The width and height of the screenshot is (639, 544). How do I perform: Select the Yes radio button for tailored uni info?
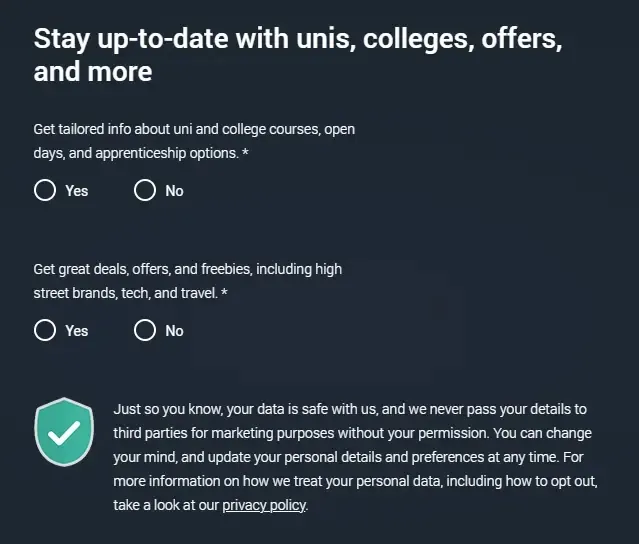(45, 191)
